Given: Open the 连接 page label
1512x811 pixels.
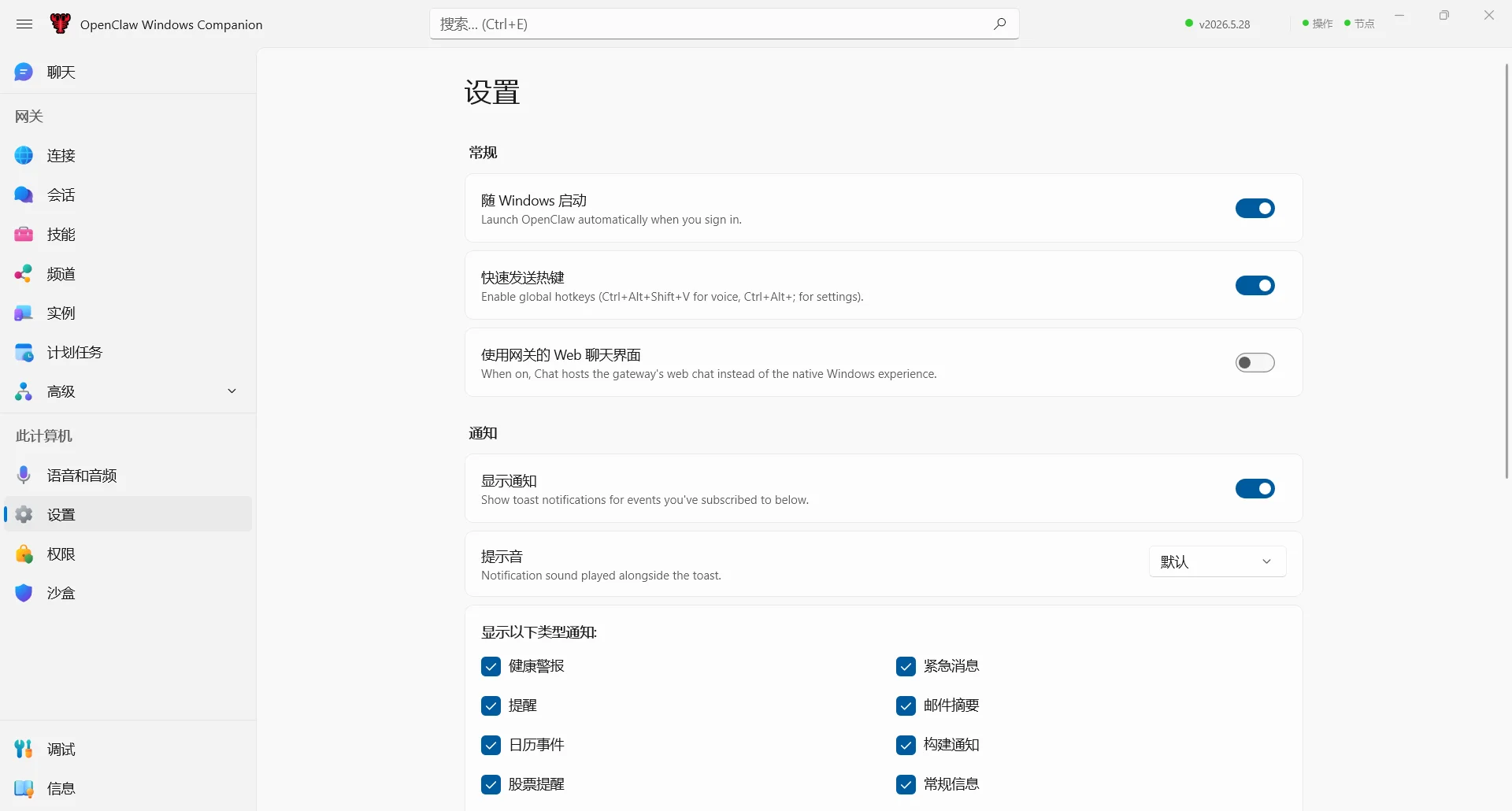Looking at the screenshot, I should 61,156.
